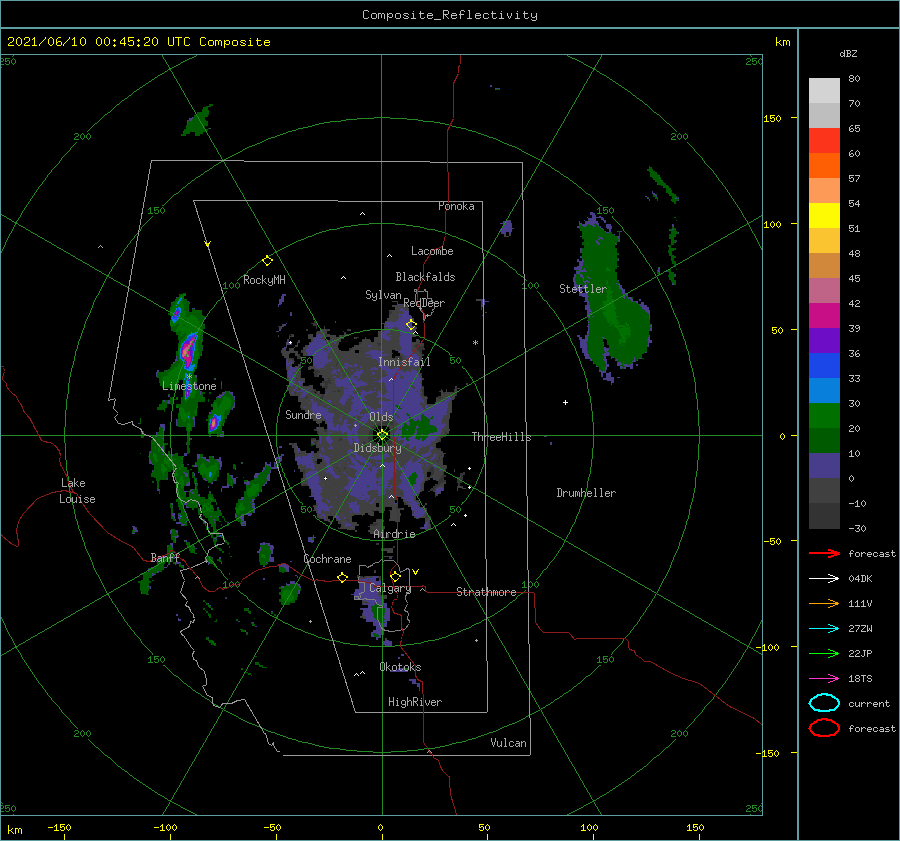The height and width of the screenshot is (841, 900).
Task: Click the yellow diamond marker near Cochrane
Action: pyautogui.click(x=342, y=577)
